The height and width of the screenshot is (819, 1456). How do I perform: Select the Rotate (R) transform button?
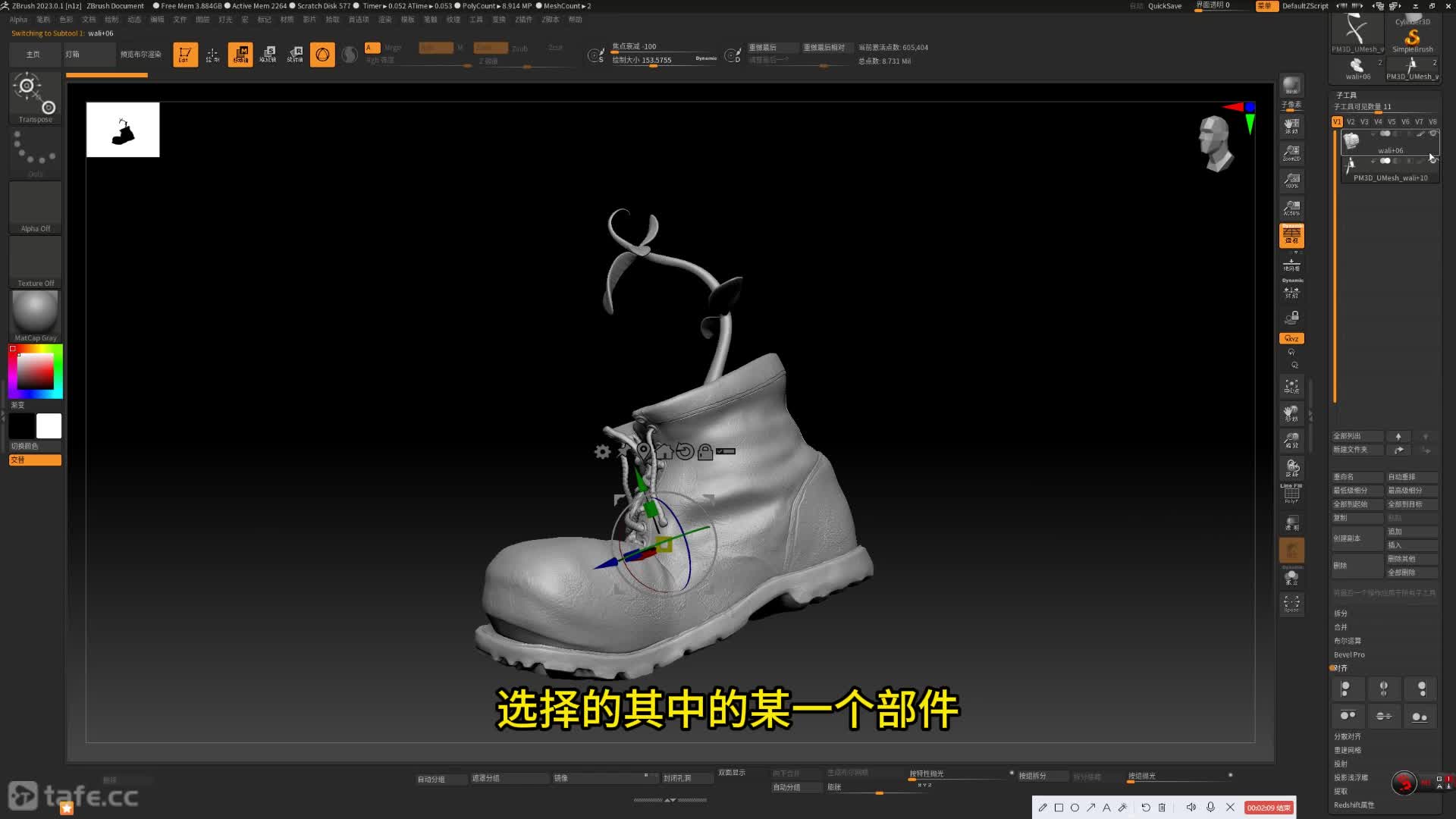[x=295, y=55]
